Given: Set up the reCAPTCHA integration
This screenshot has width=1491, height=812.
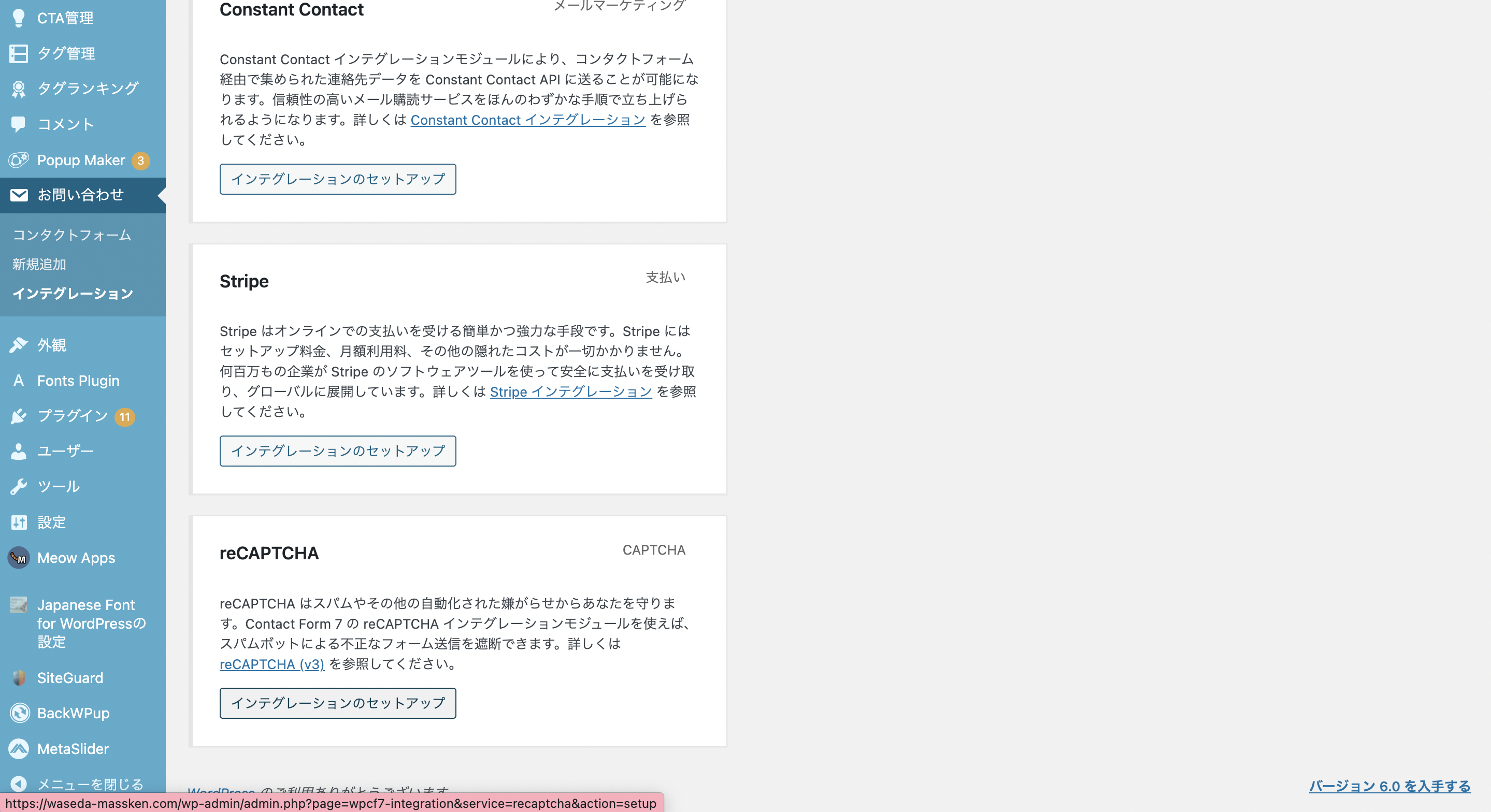Looking at the screenshot, I should (x=337, y=703).
